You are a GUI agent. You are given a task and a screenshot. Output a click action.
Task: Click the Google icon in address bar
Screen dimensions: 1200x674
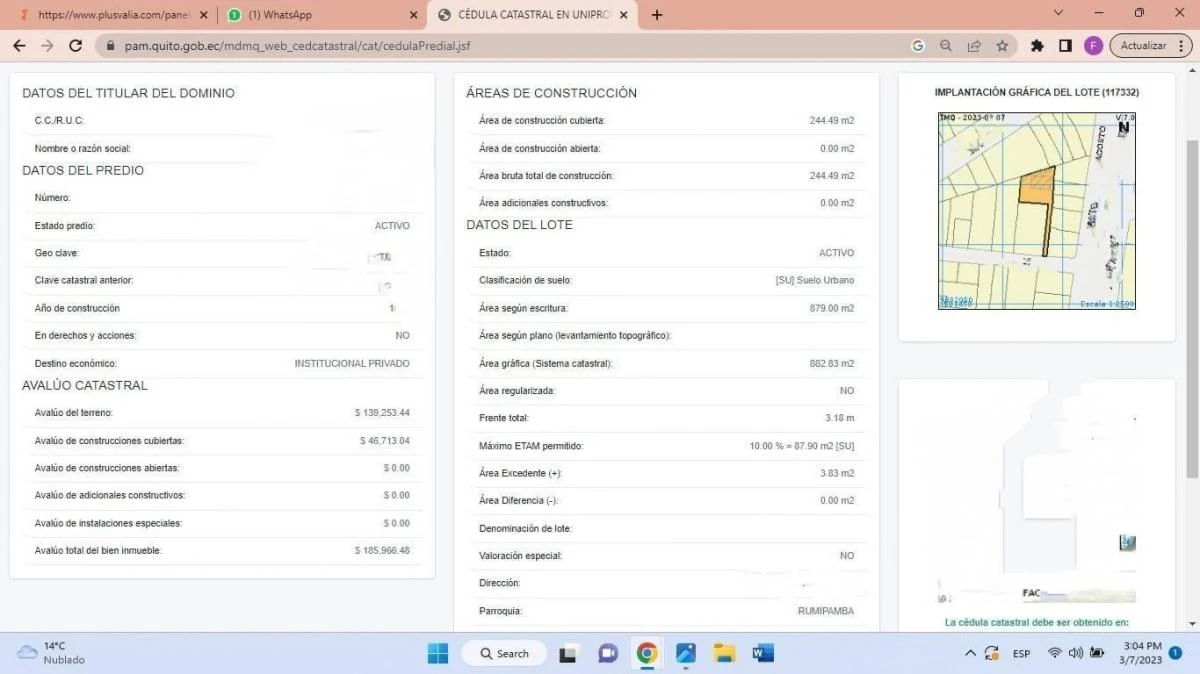tap(918, 46)
